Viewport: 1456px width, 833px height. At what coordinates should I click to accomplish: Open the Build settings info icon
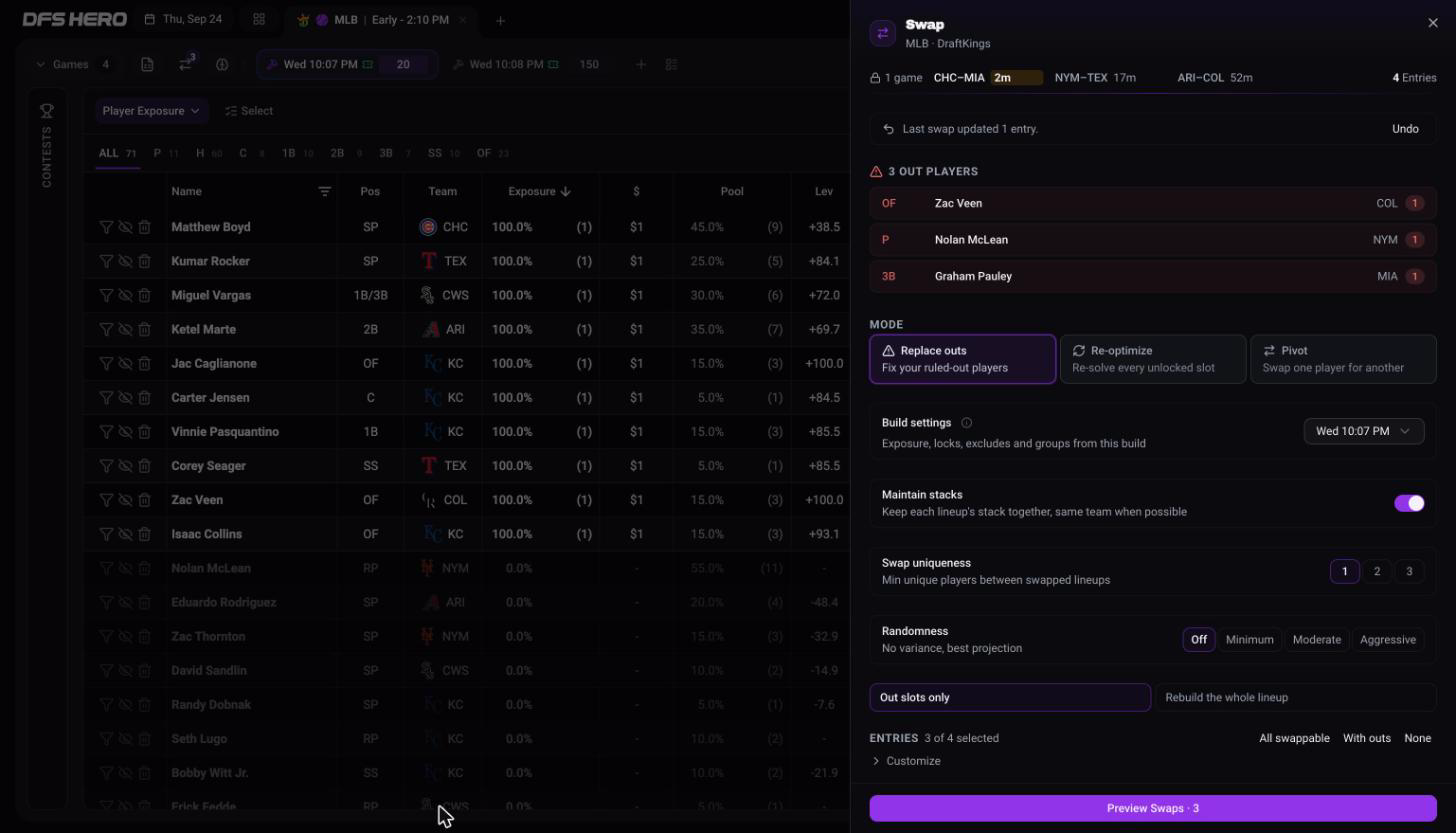966,423
